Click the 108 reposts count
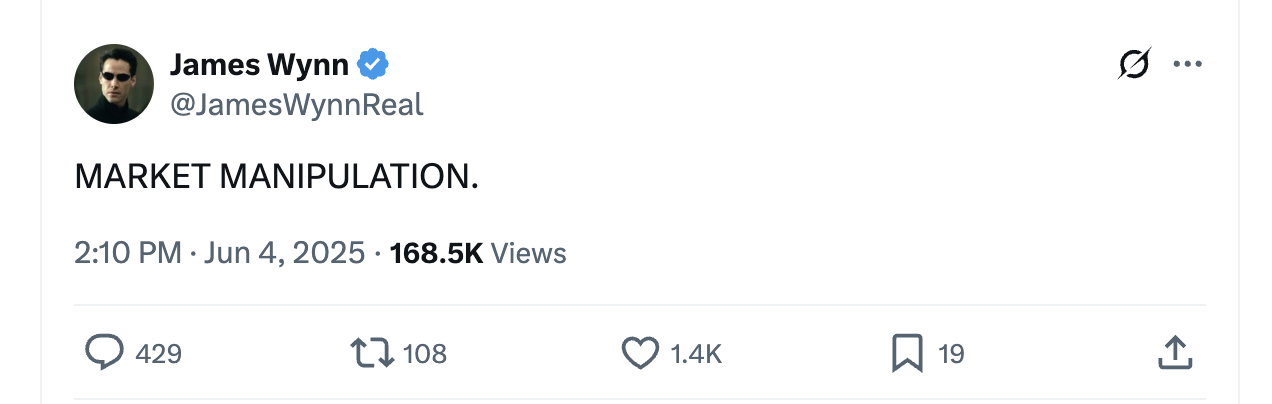Viewport: 1272px width, 404px height. pyautogui.click(x=425, y=354)
